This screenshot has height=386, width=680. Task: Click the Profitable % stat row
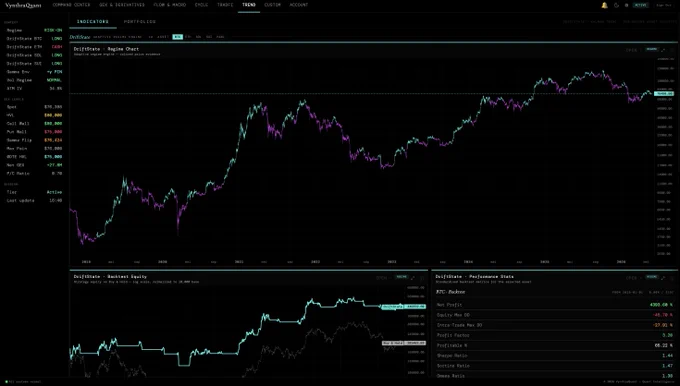coord(554,346)
